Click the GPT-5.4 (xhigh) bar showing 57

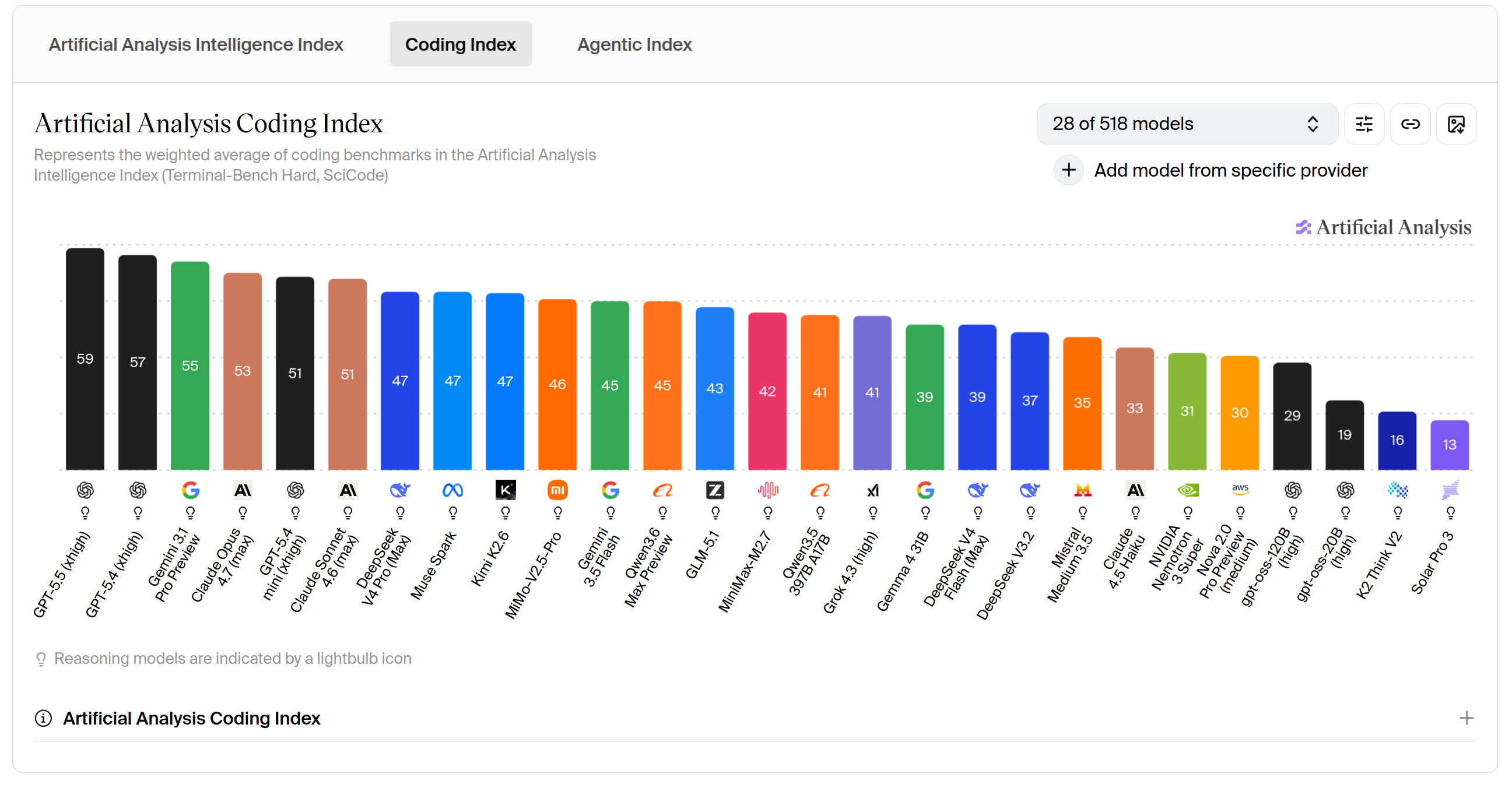138,363
